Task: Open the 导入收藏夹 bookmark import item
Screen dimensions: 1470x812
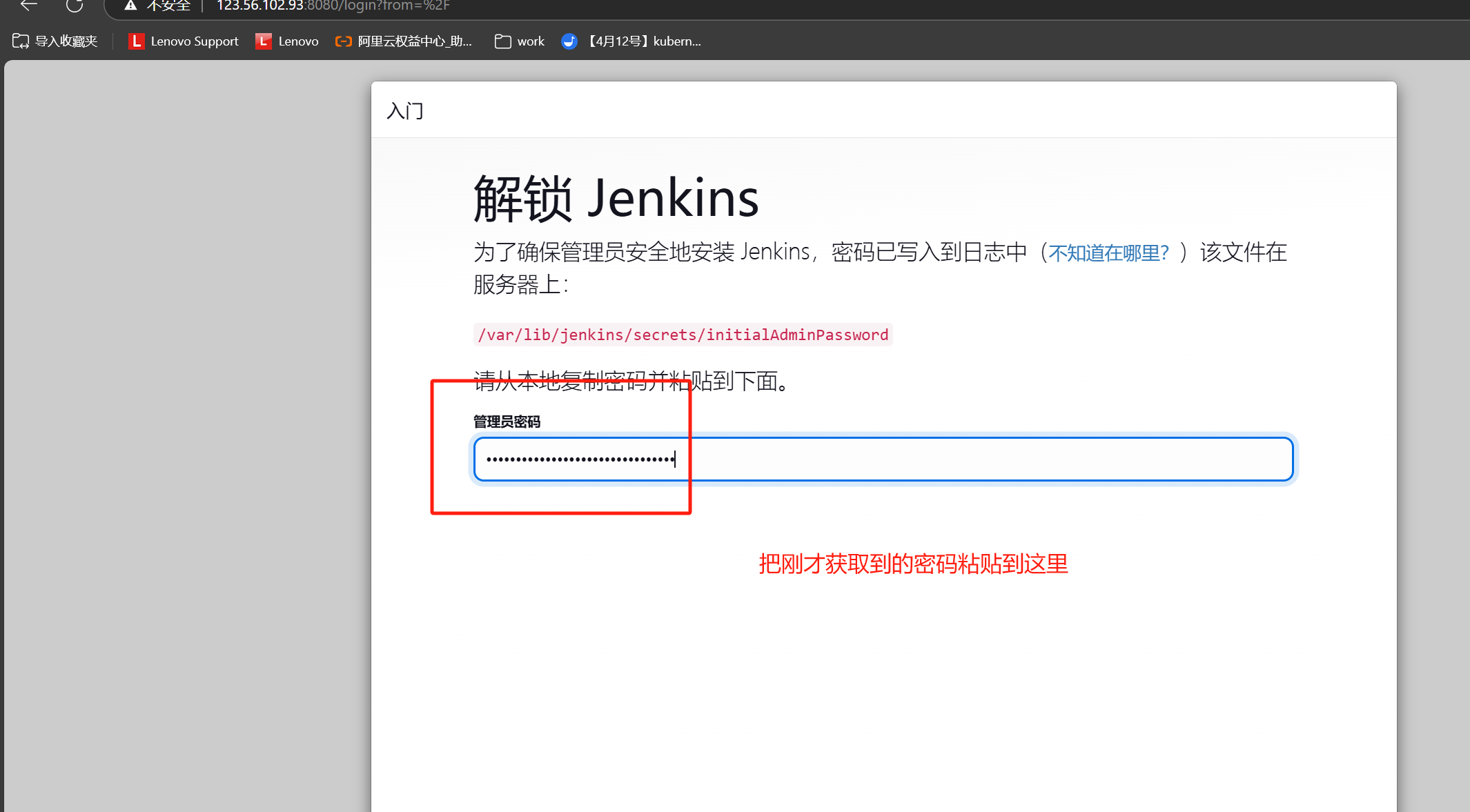Action: (55, 41)
